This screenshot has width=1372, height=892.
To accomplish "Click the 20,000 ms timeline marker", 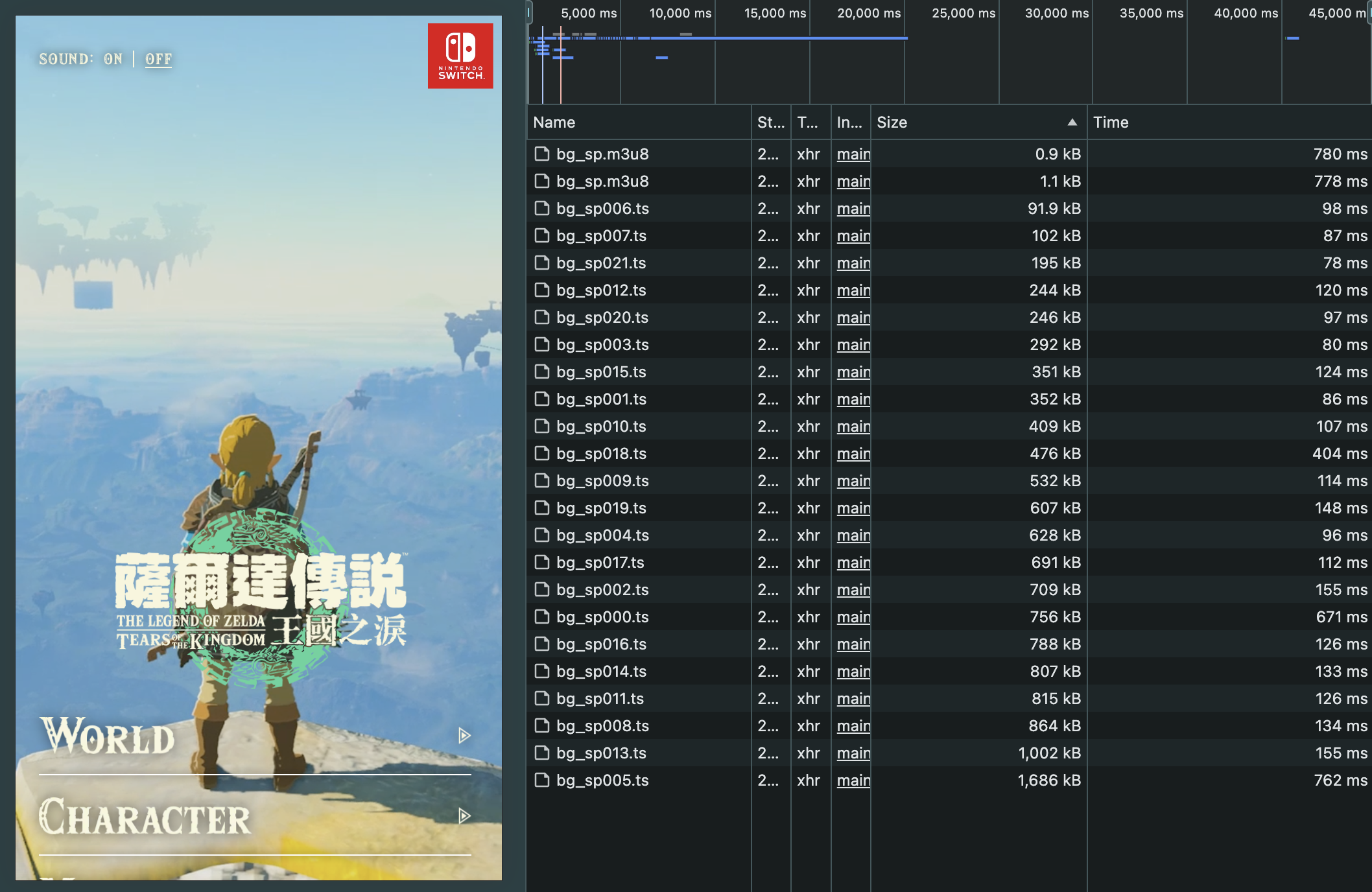I will click(x=868, y=13).
